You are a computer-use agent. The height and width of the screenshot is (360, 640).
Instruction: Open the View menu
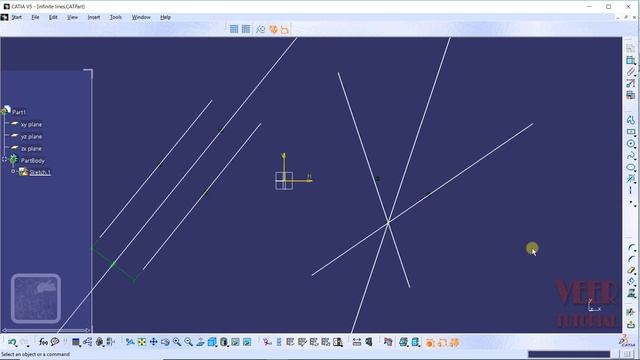coord(72,17)
